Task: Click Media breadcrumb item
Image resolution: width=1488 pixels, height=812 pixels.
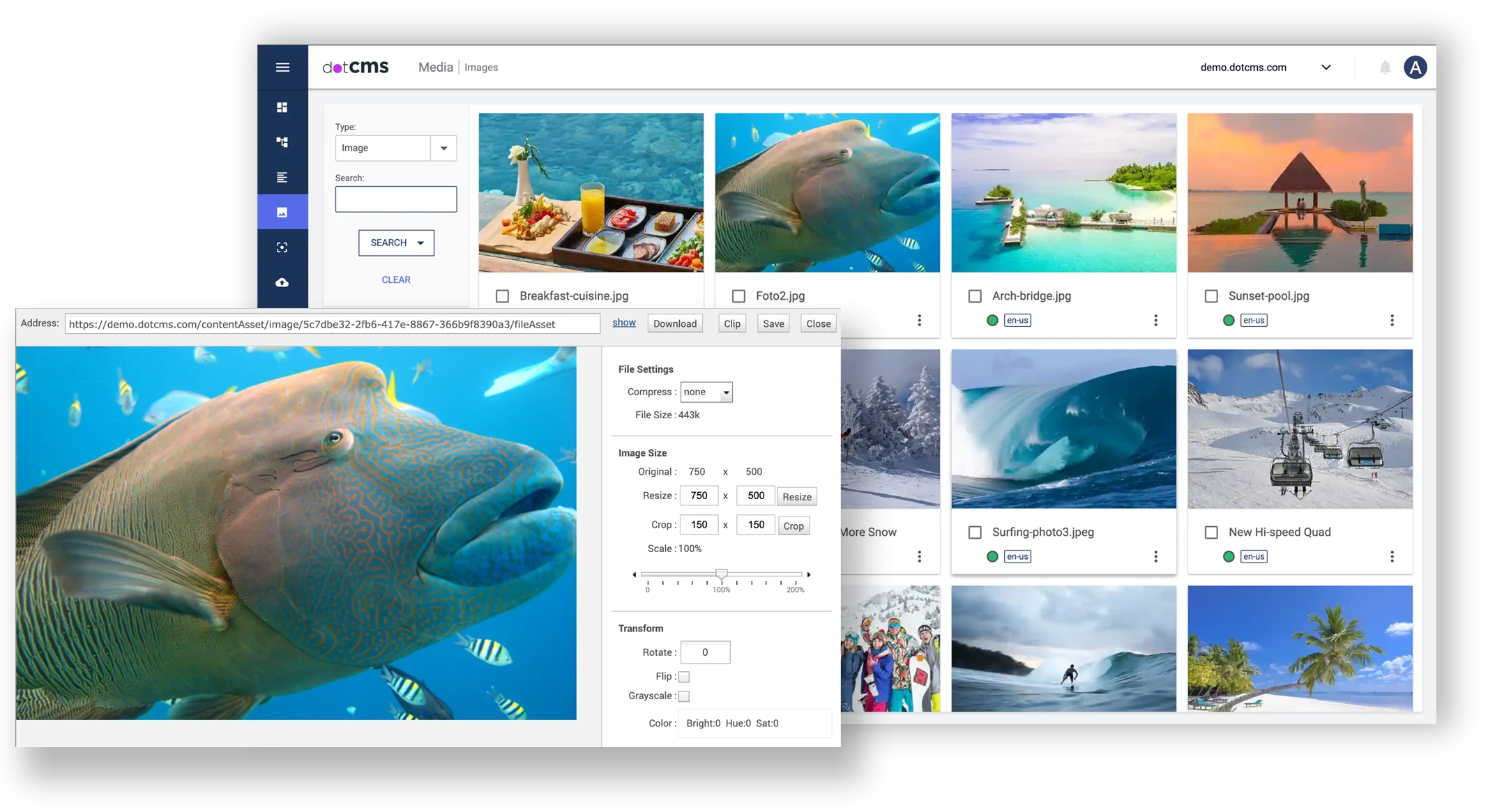Action: [436, 68]
